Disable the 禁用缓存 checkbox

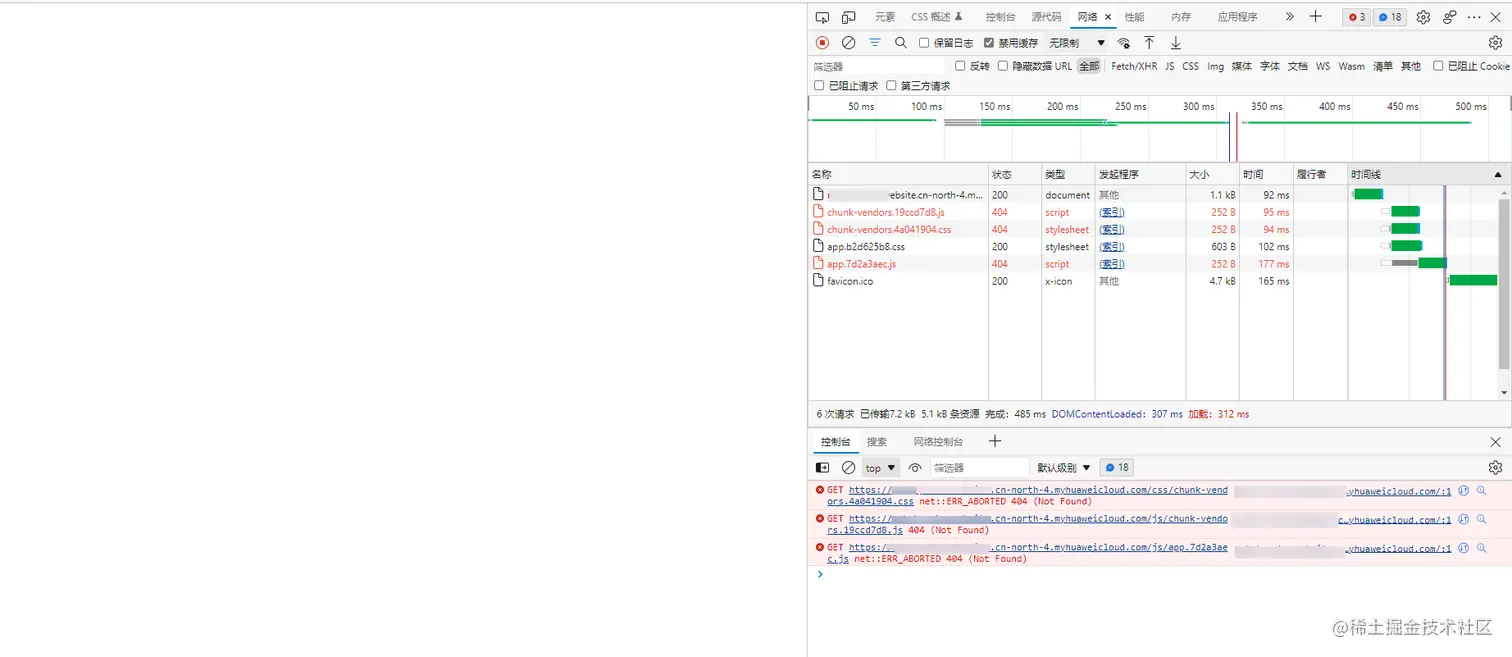989,42
